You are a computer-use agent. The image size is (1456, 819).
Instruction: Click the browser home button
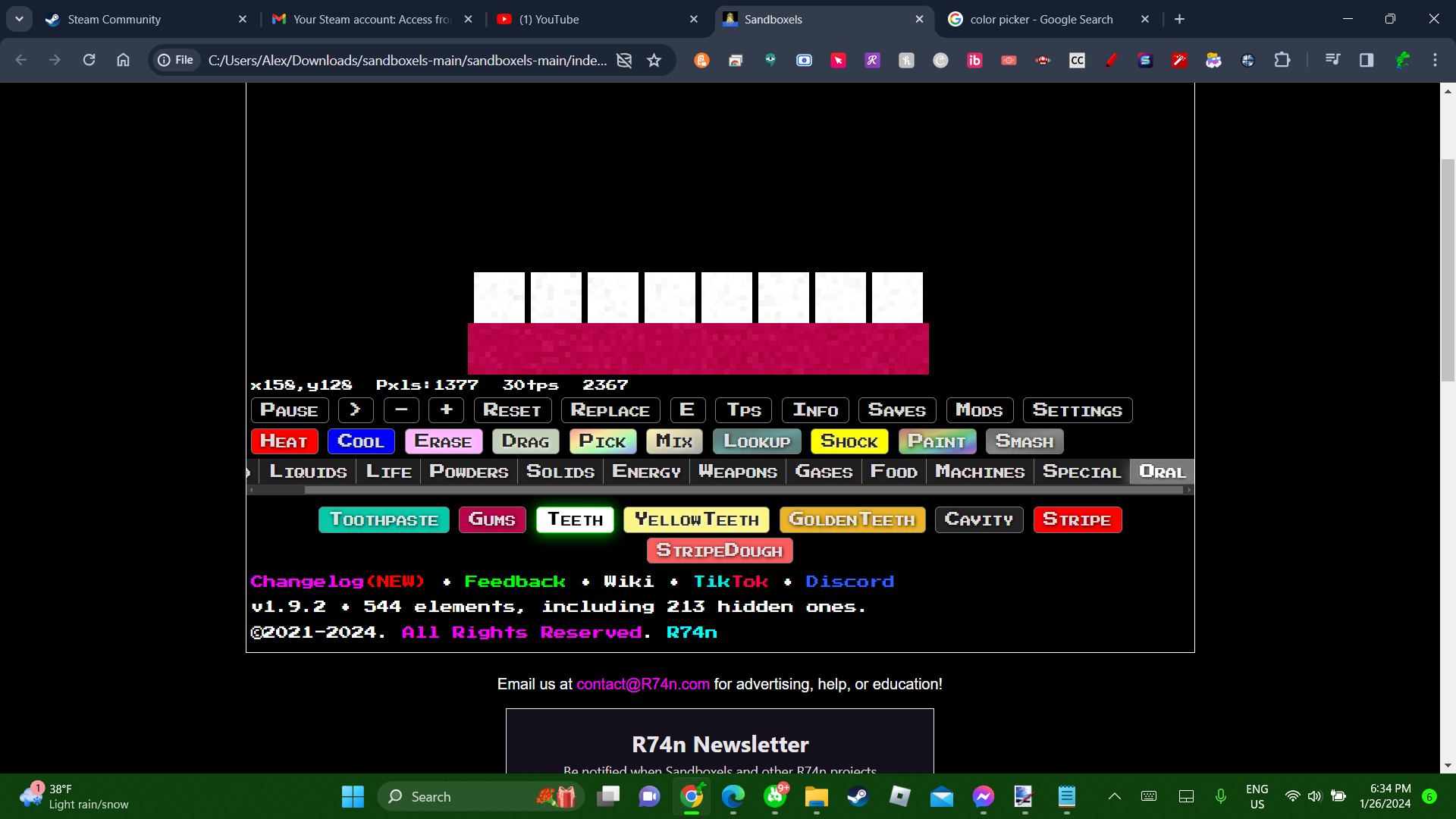pos(123,60)
